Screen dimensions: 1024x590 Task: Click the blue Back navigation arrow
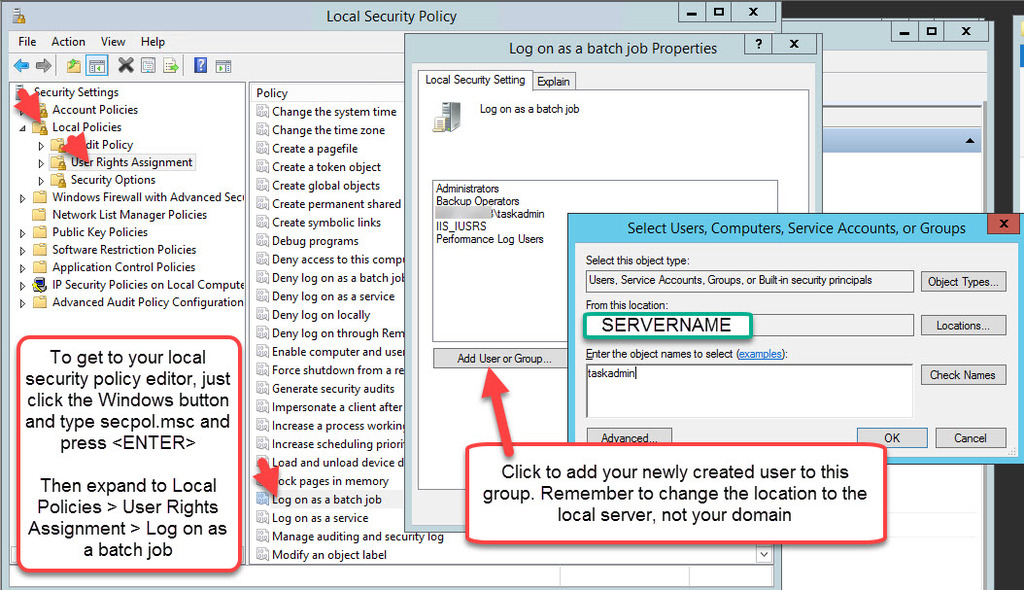pyautogui.click(x=22, y=65)
